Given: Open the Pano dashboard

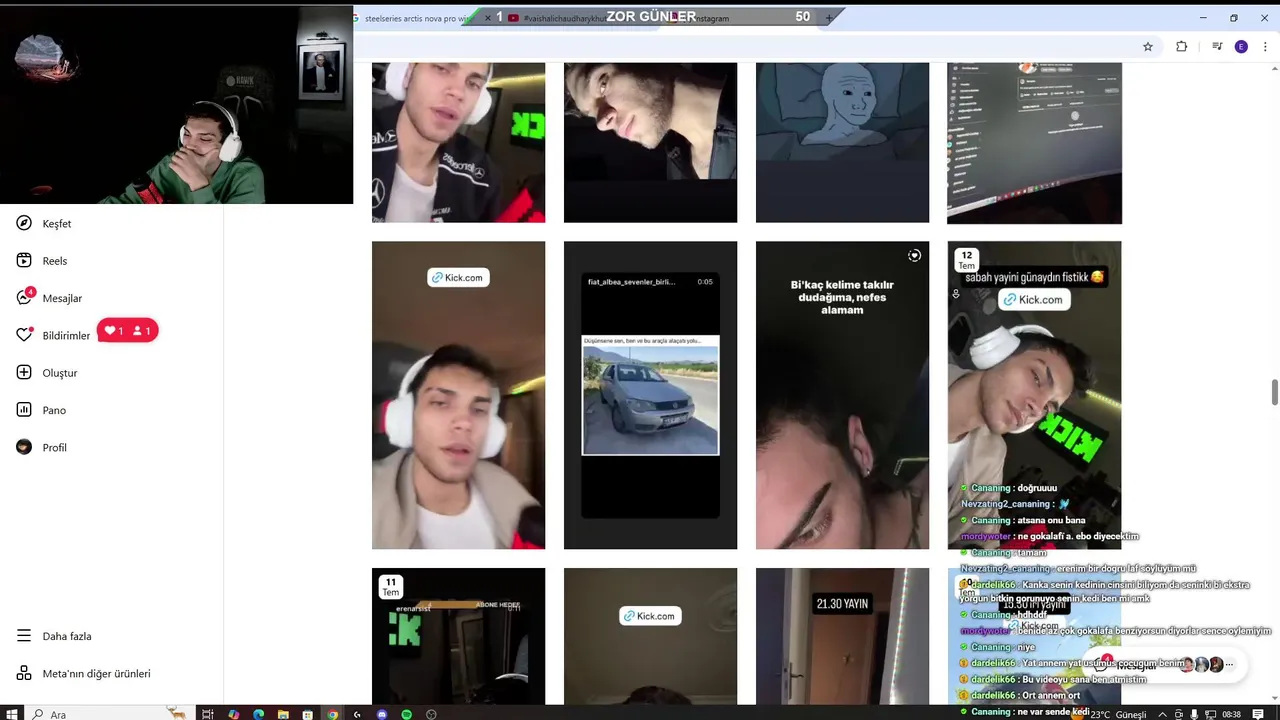Looking at the screenshot, I should click(41, 410).
